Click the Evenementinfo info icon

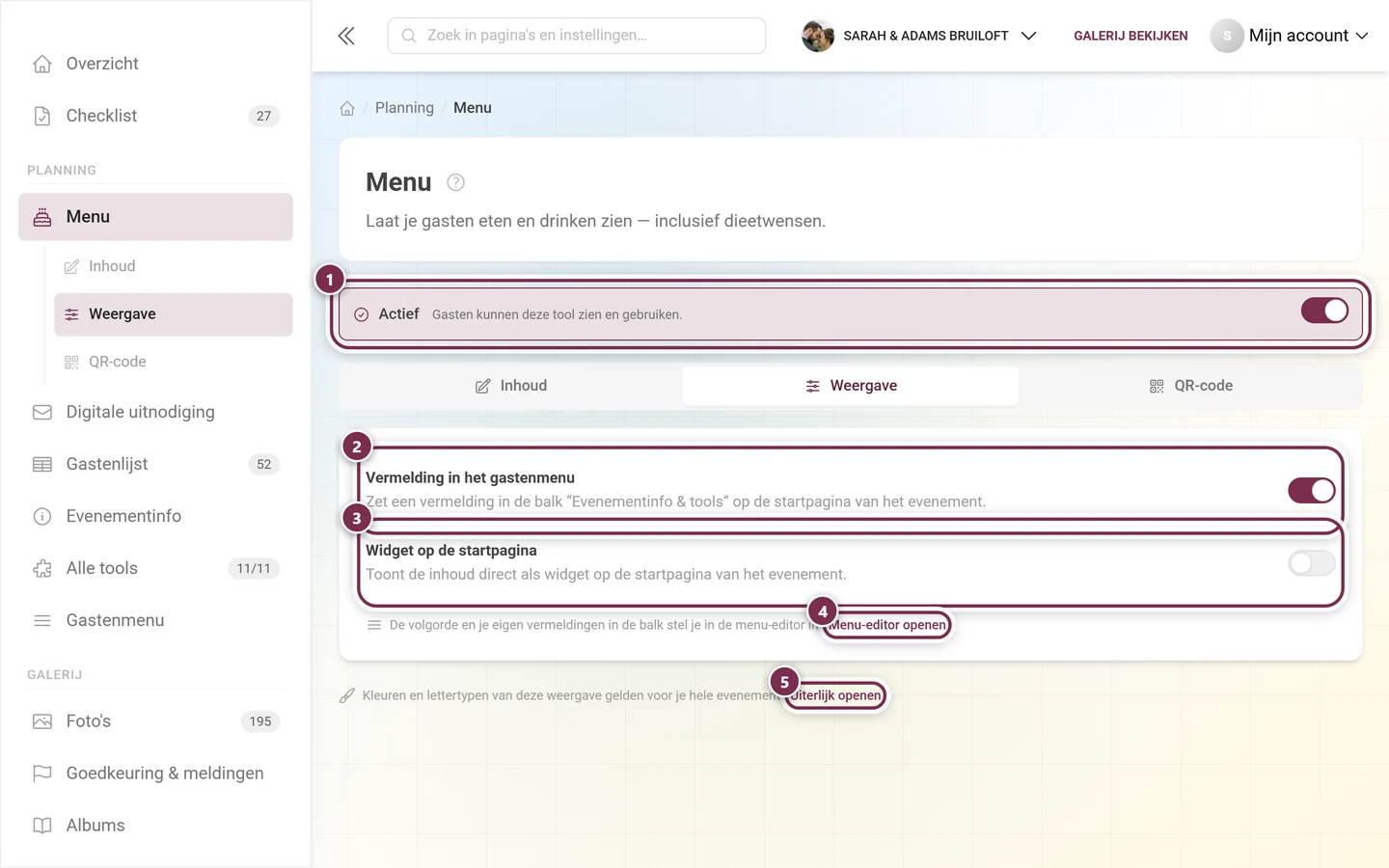pos(42,516)
